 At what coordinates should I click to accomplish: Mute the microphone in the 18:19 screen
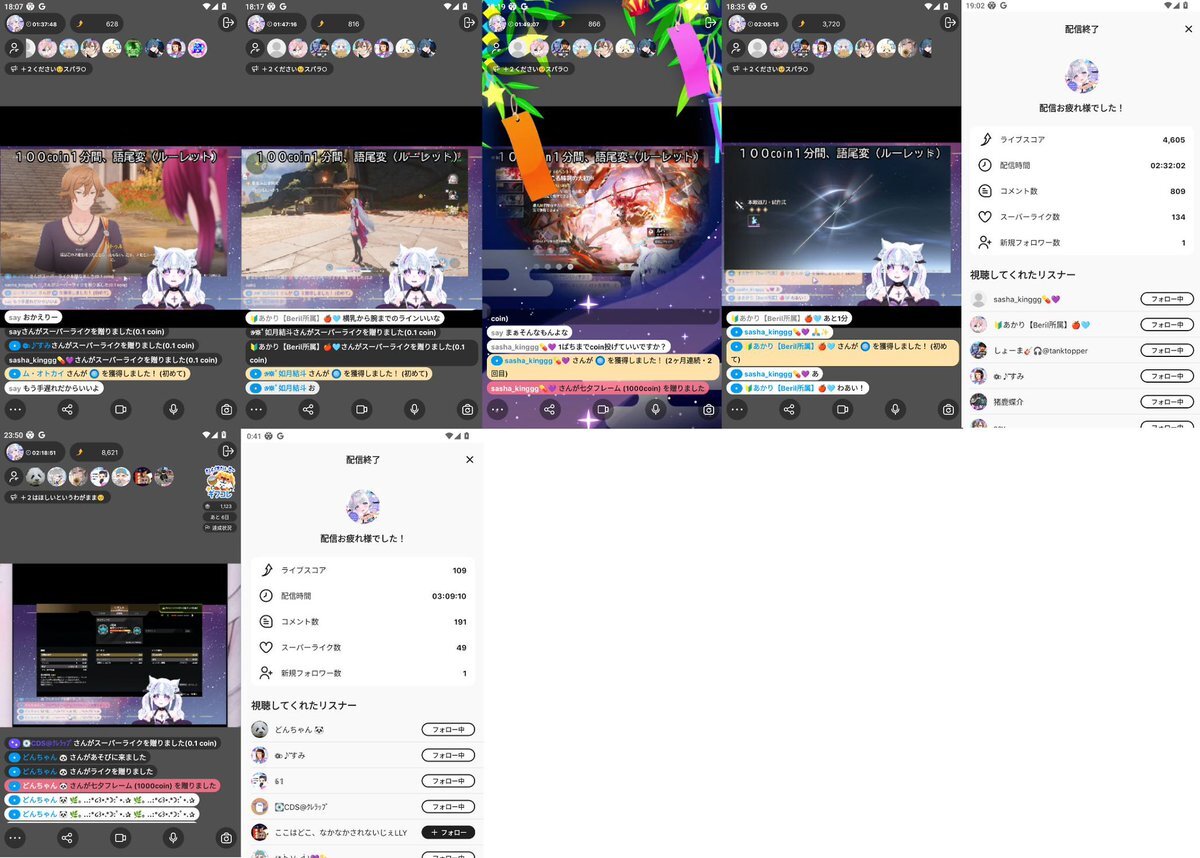(x=656, y=409)
